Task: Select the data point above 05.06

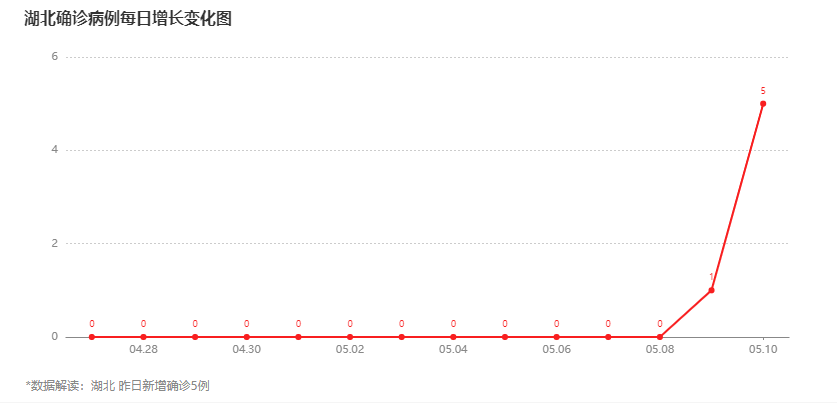Action: [556, 337]
